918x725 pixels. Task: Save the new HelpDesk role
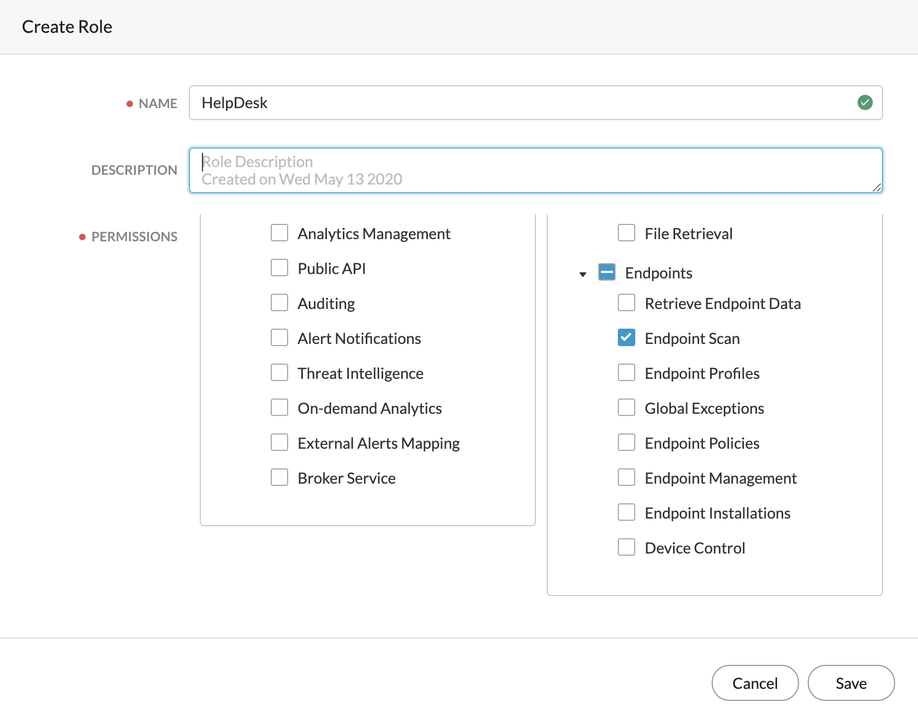coord(850,683)
